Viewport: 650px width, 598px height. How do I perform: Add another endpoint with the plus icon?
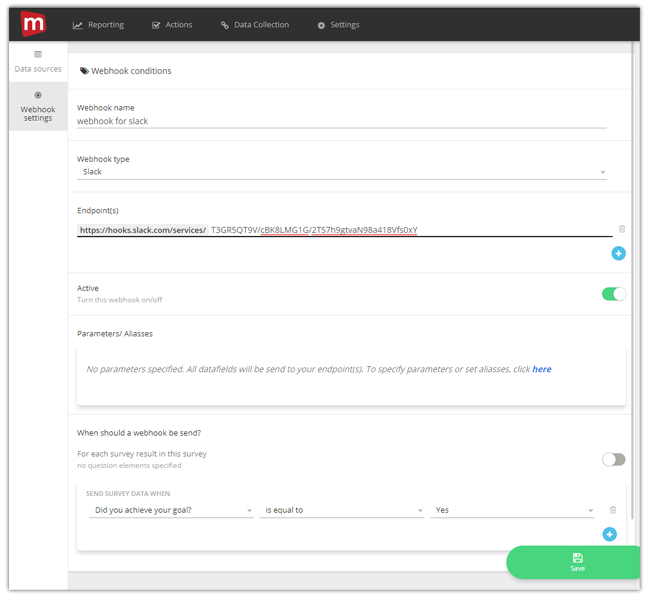point(618,254)
